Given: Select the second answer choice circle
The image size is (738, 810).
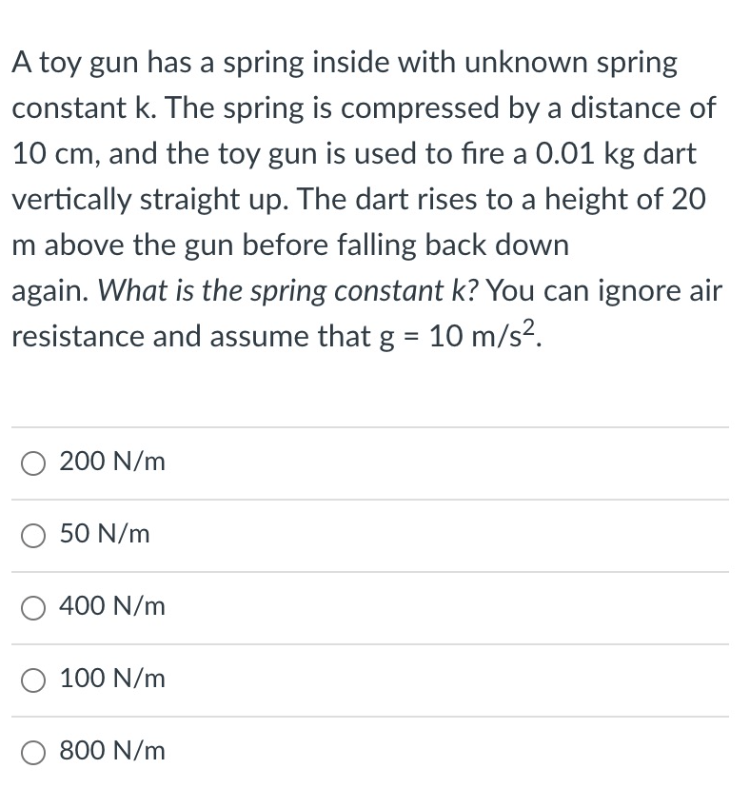Looking at the screenshot, I should pos(32,535).
